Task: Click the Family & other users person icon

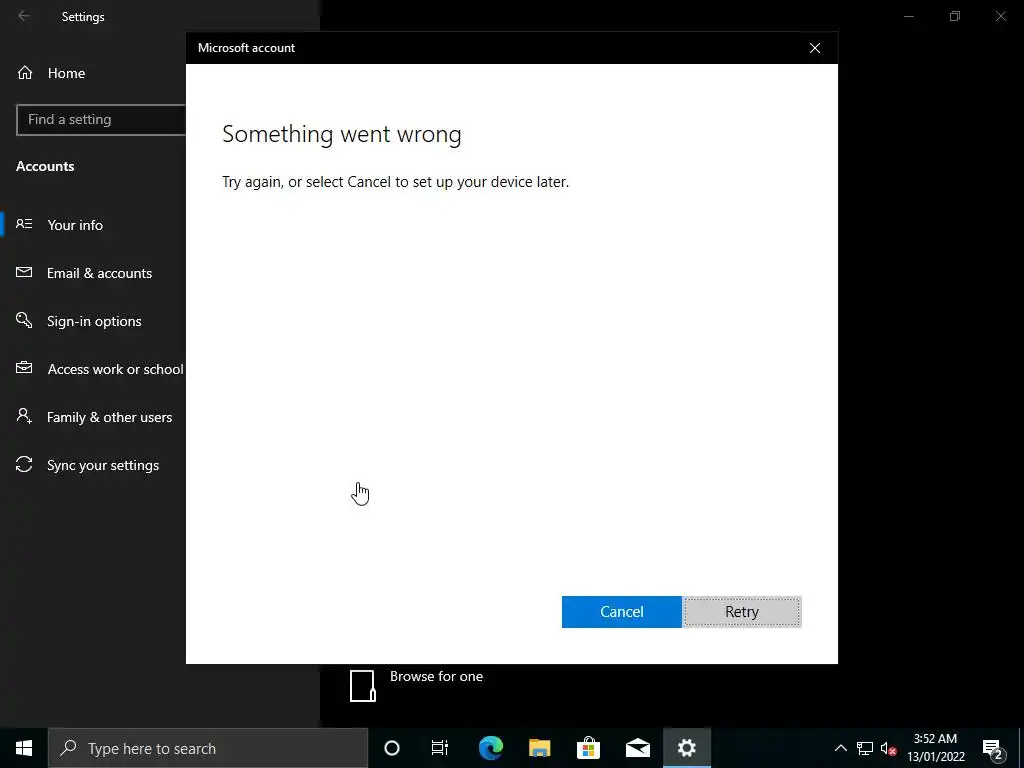Action: pos(24,416)
